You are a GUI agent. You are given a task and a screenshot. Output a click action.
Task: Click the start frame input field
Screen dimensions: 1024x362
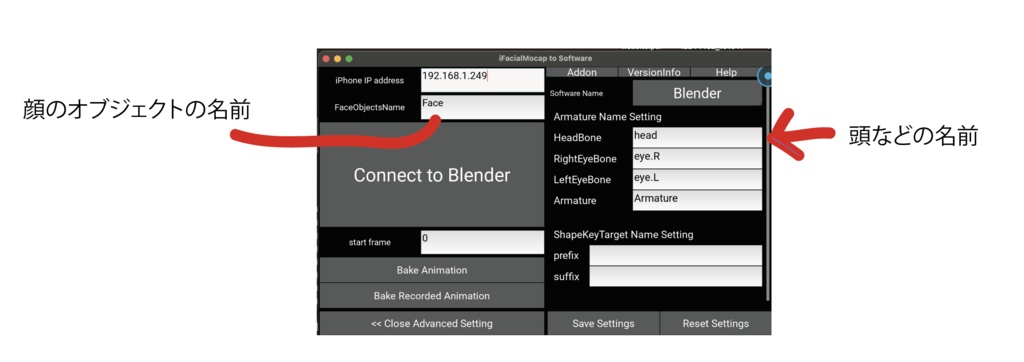coord(482,242)
